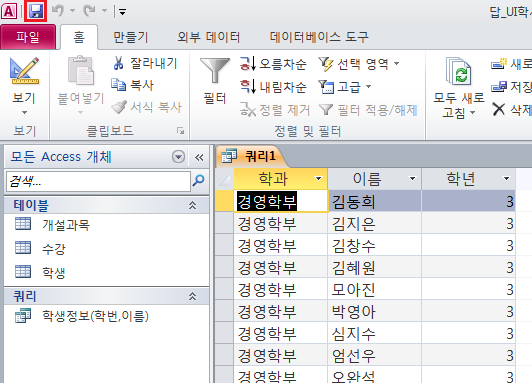Viewport: 532px width, 383px height.
Task: Click the highlighted 경영학부 cell in first row
Action: tap(281, 202)
